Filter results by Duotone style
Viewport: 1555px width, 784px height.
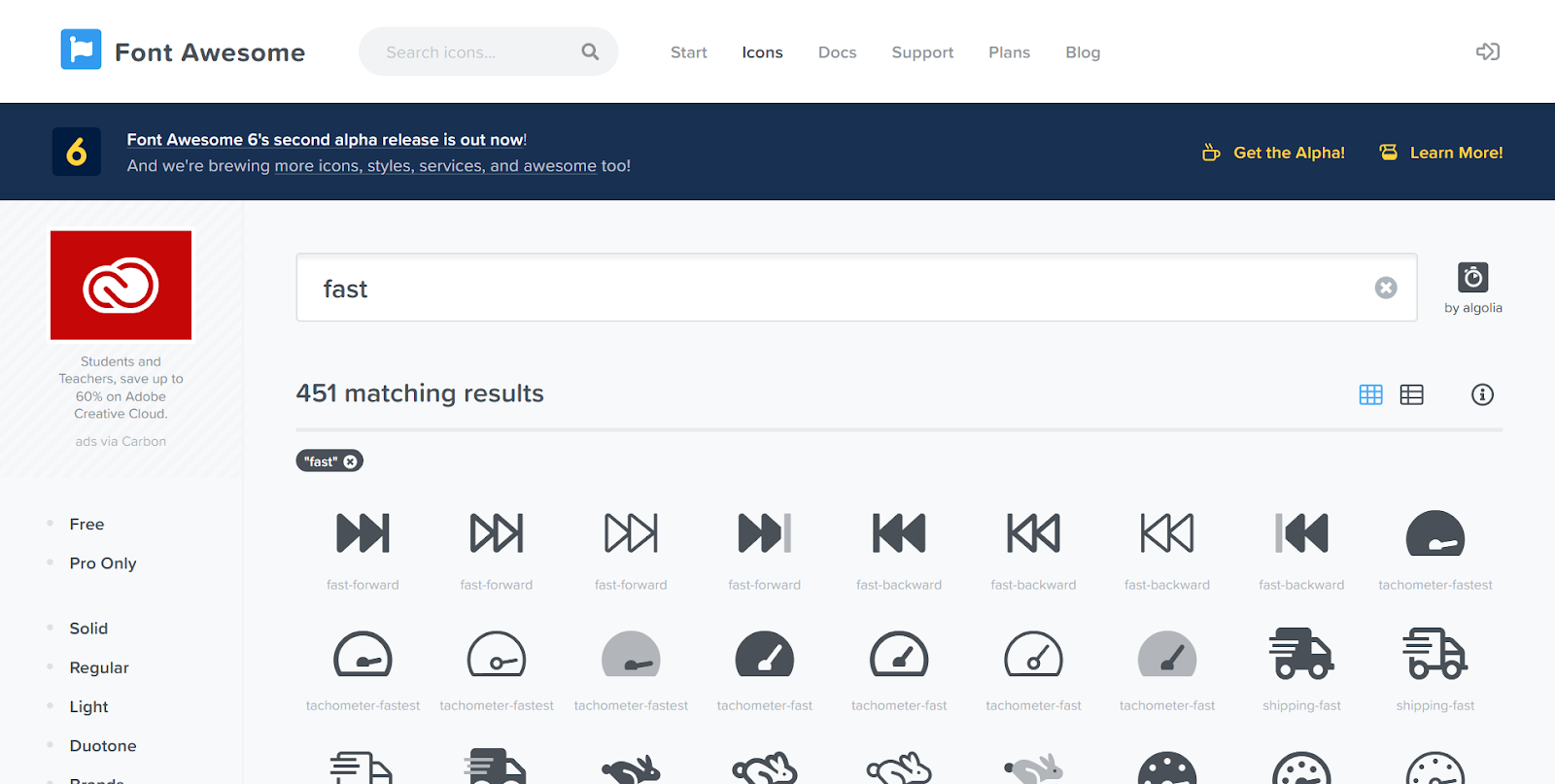[103, 746]
